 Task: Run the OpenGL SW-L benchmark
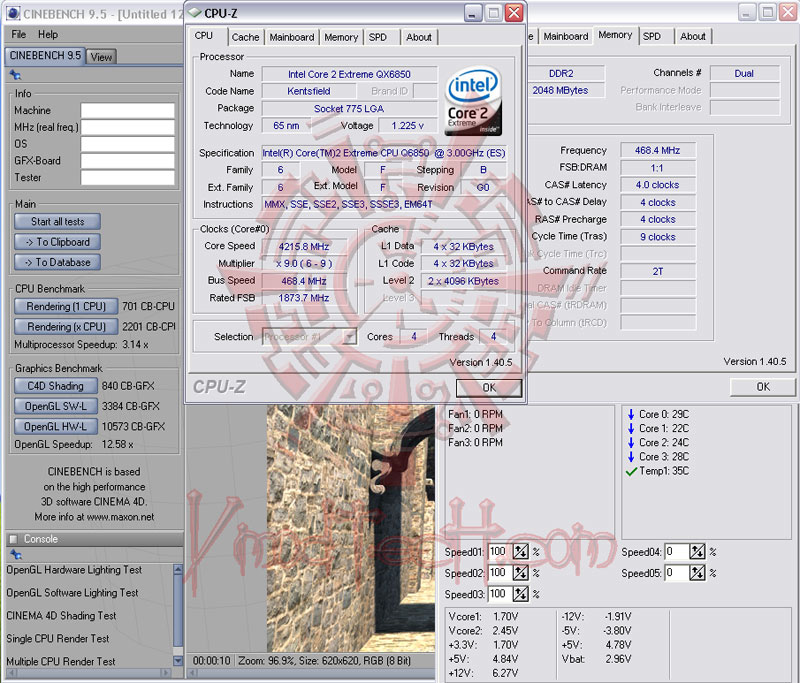point(56,407)
